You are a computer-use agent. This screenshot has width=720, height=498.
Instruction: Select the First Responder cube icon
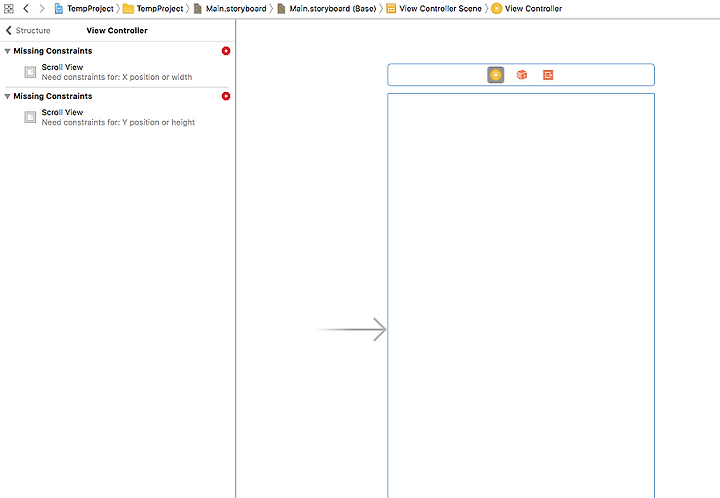522,75
